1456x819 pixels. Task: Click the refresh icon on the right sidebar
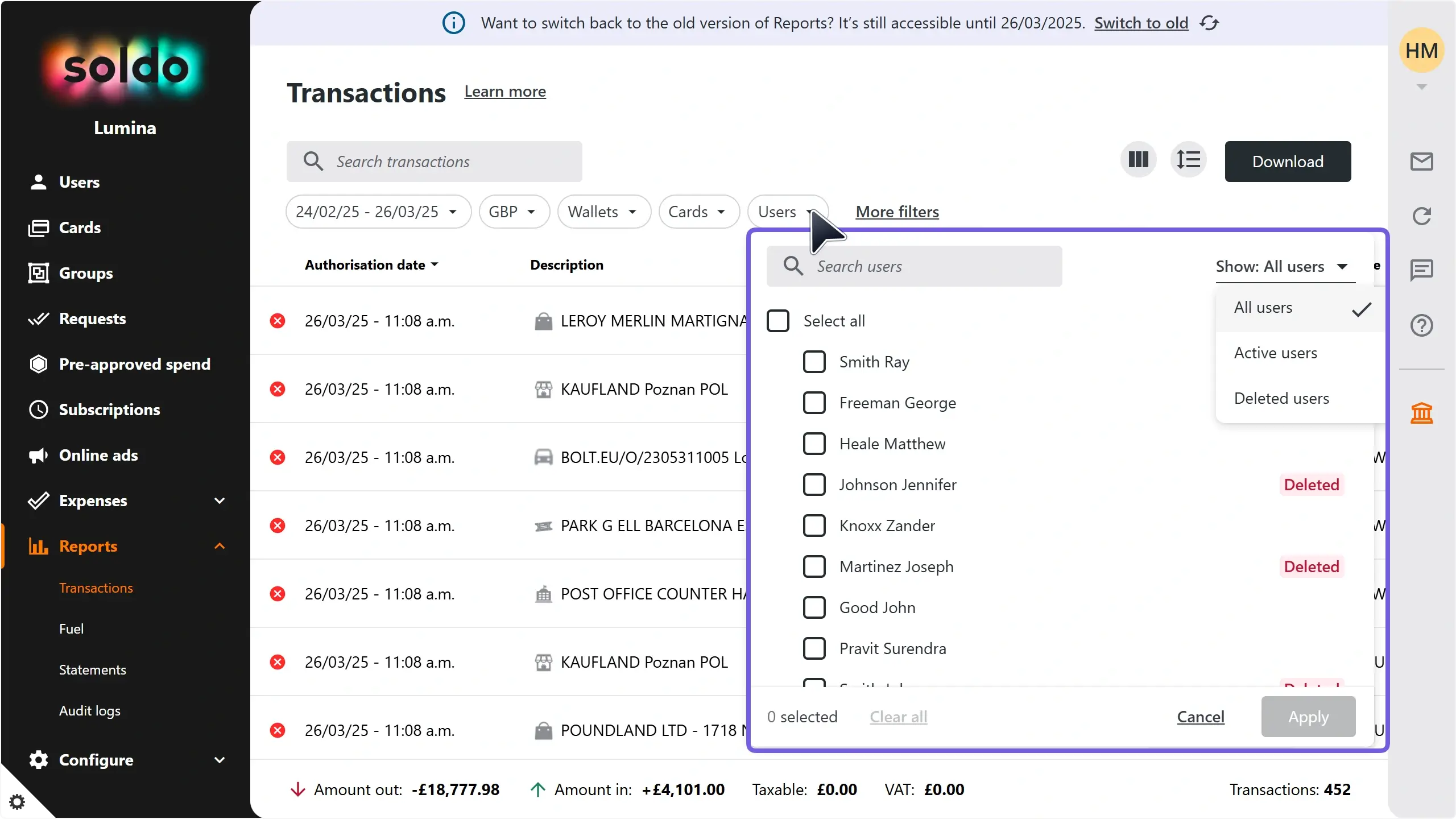pos(1421,216)
